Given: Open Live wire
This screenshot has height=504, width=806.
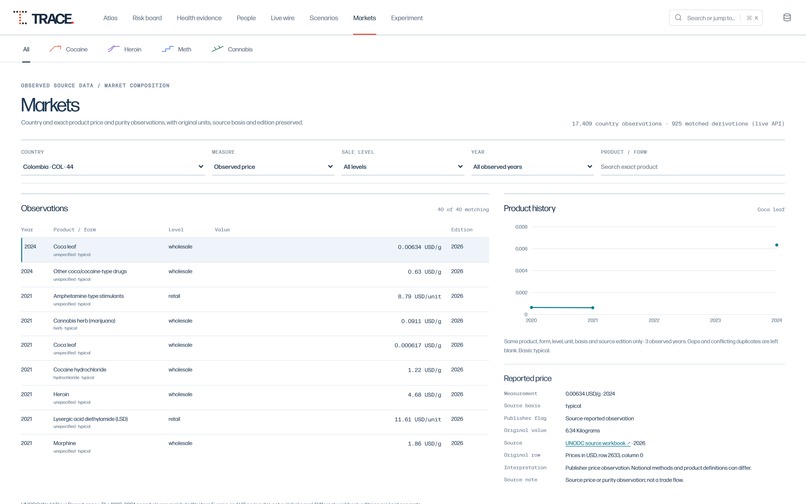Looking at the screenshot, I should click(x=282, y=18).
